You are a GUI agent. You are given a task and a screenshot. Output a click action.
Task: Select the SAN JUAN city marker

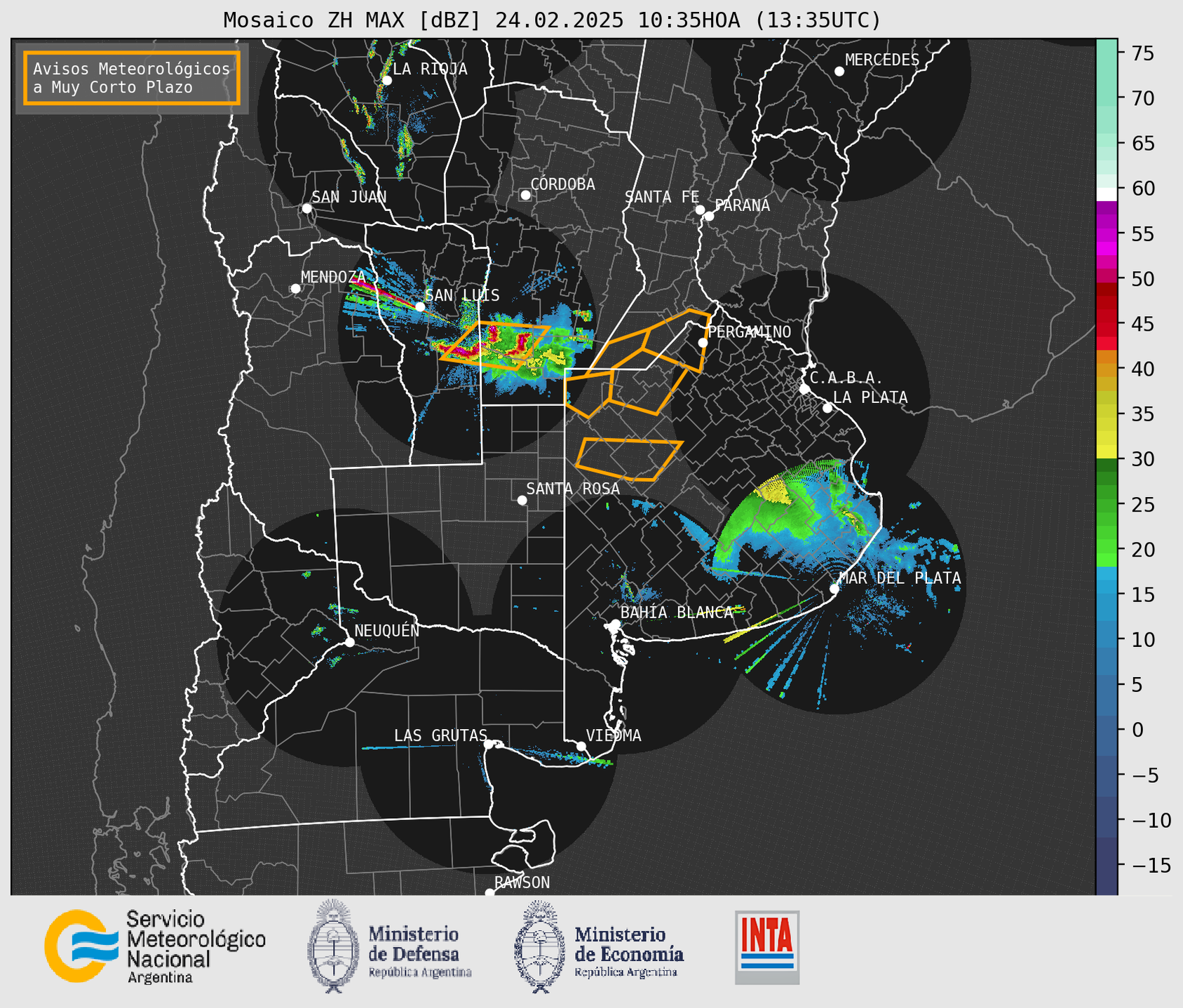[306, 208]
